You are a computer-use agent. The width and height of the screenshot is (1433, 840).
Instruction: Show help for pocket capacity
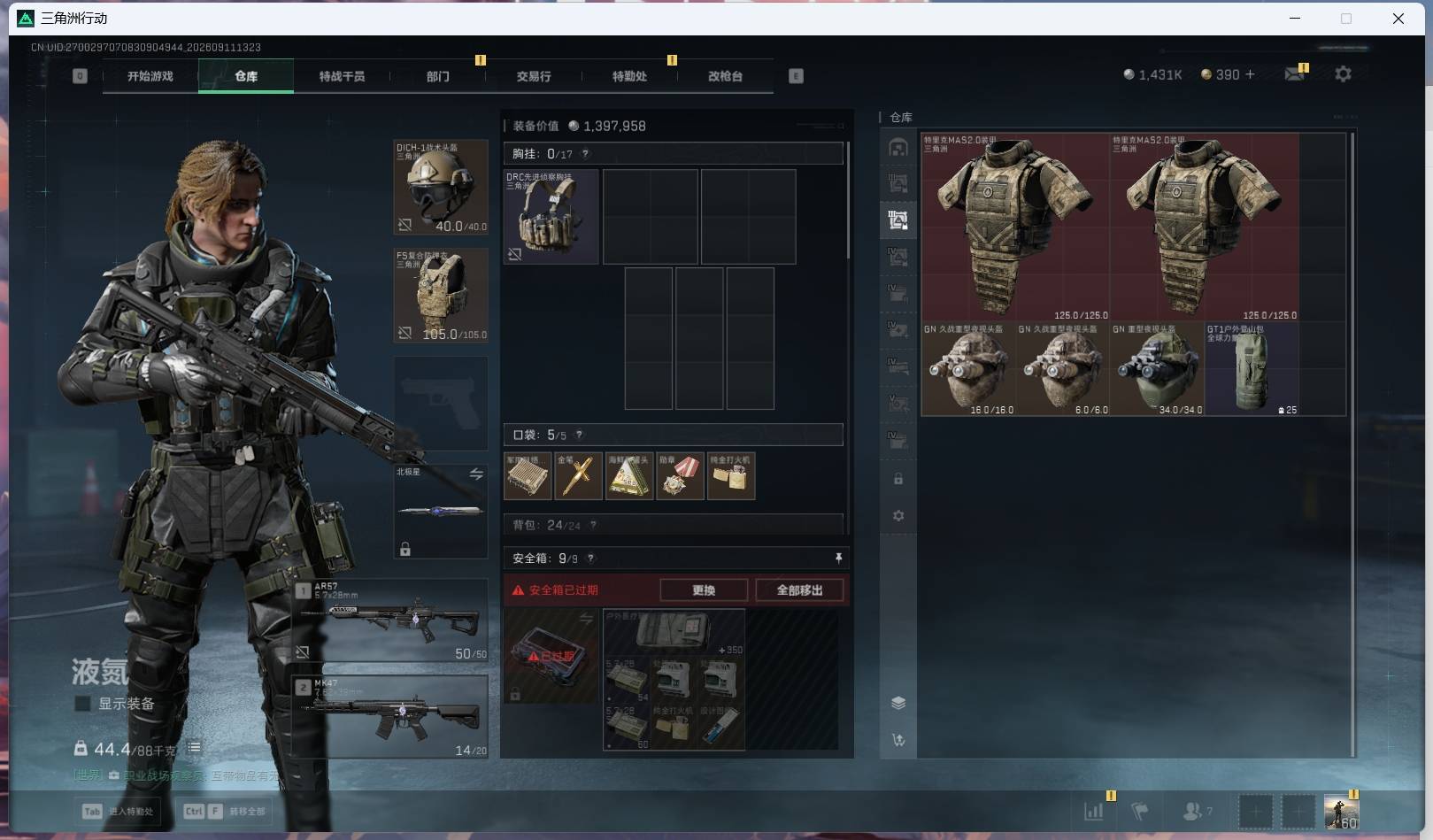tap(579, 435)
